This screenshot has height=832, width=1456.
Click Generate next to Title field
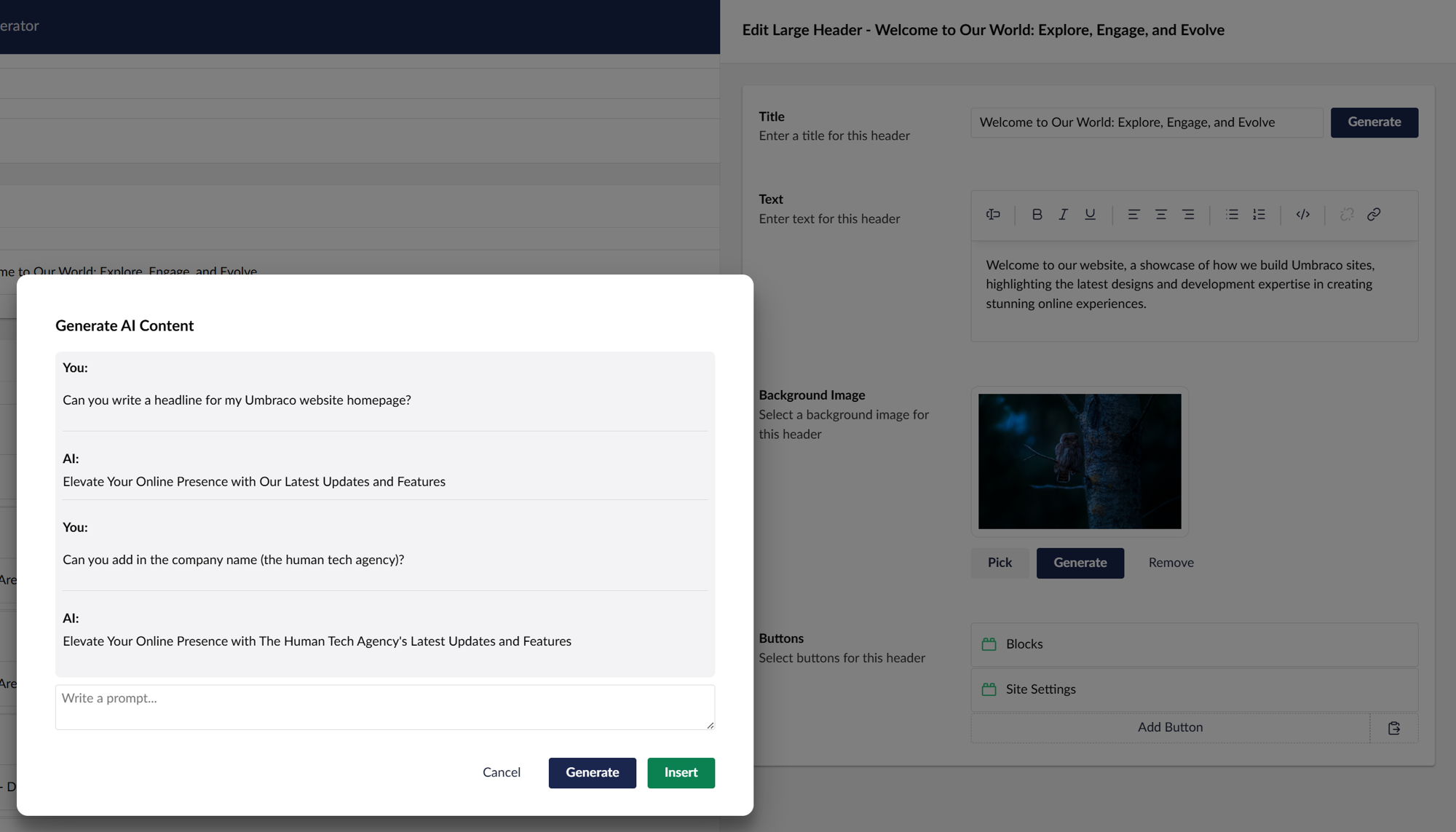point(1374,122)
